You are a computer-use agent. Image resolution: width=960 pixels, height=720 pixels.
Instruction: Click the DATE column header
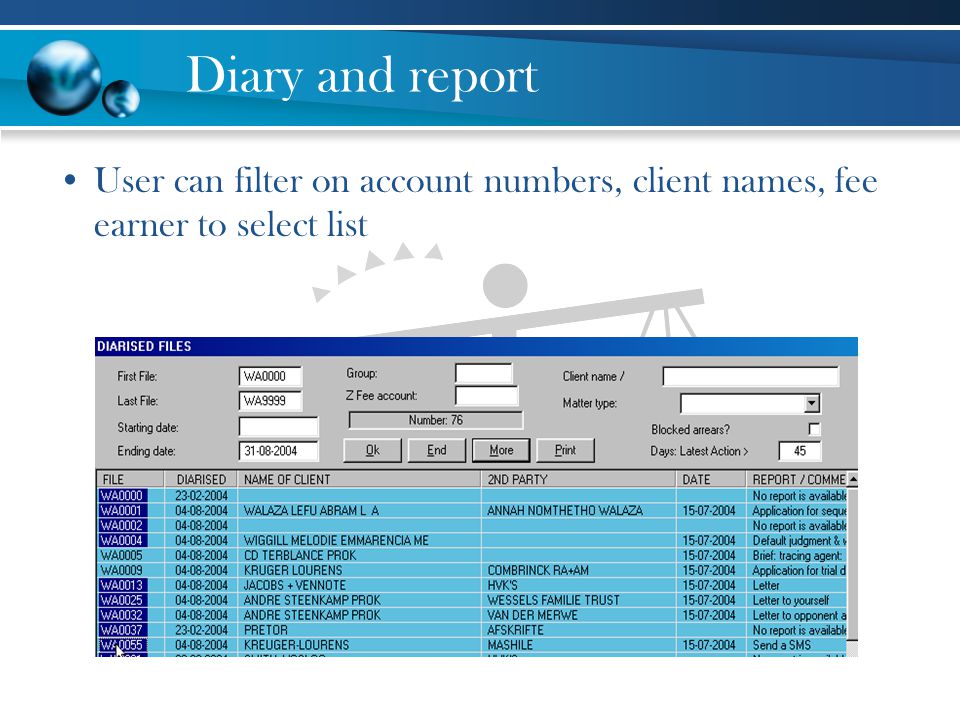711,479
